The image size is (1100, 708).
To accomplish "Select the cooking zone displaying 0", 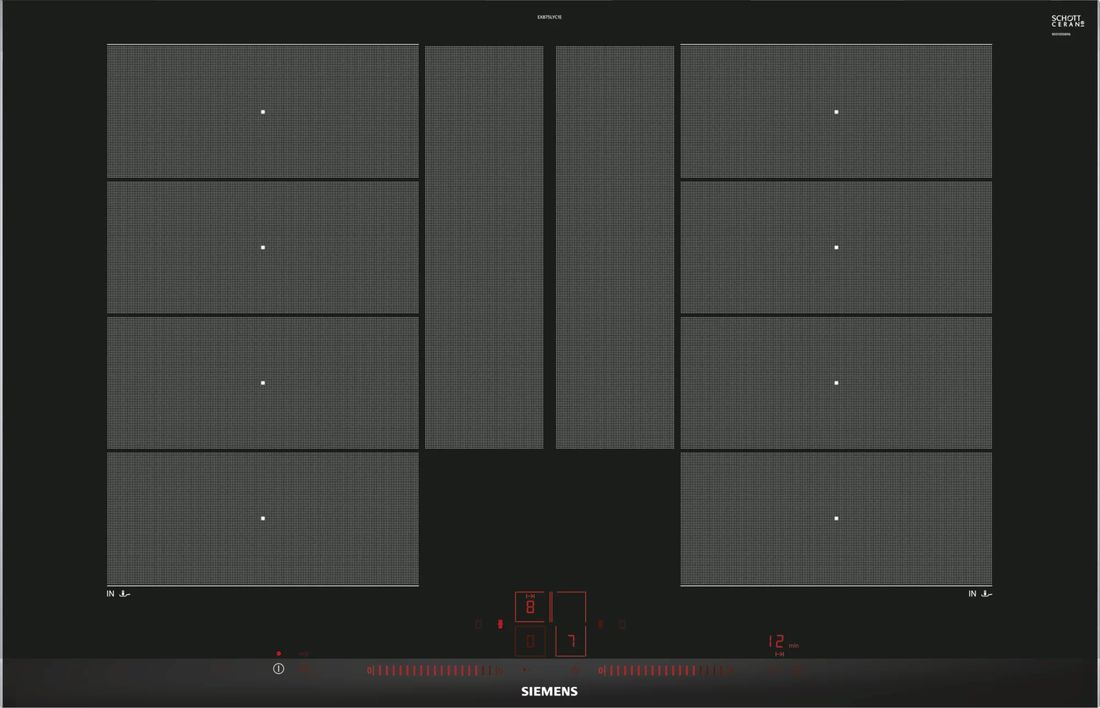I will point(530,641).
